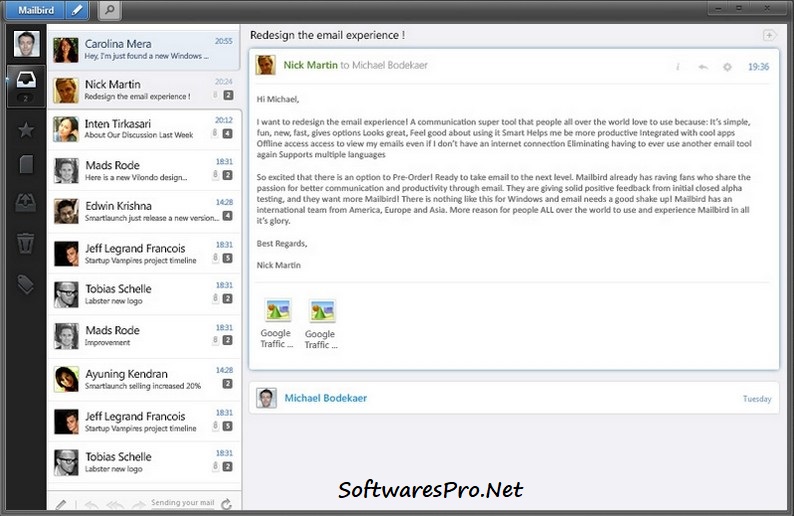
Task: Open the first Tobias Schelle Labster logo email
Action: (x=144, y=294)
